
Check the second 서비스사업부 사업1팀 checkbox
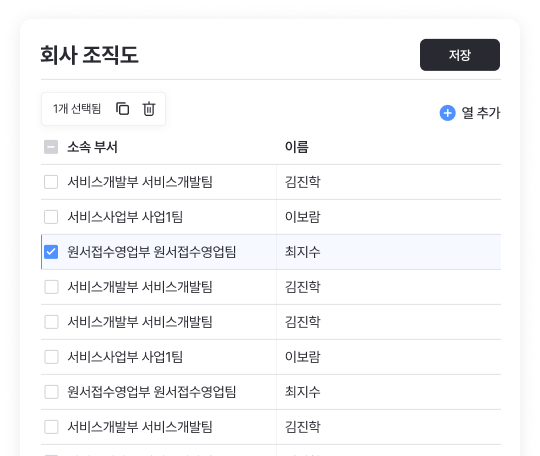tap(51, 357)
